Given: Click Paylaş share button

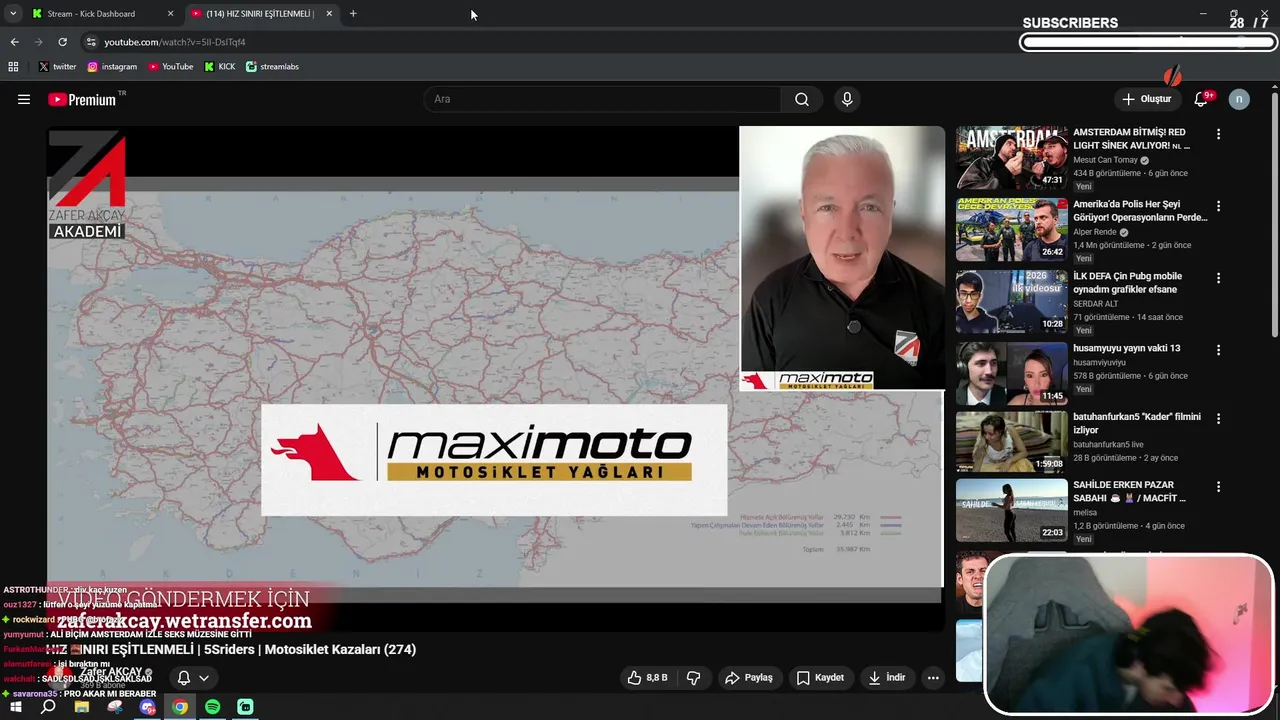Looking at the screenshot, I should [x=749, y=677].
